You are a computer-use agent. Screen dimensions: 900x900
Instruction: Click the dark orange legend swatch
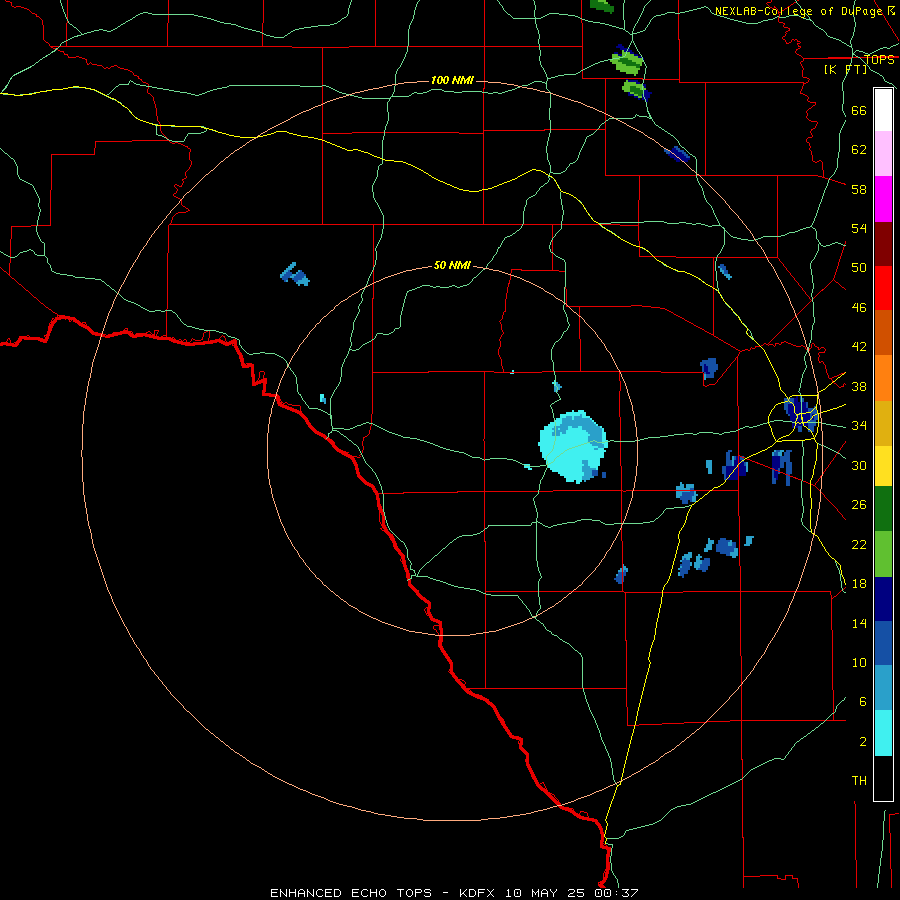[x=883, y=333]
